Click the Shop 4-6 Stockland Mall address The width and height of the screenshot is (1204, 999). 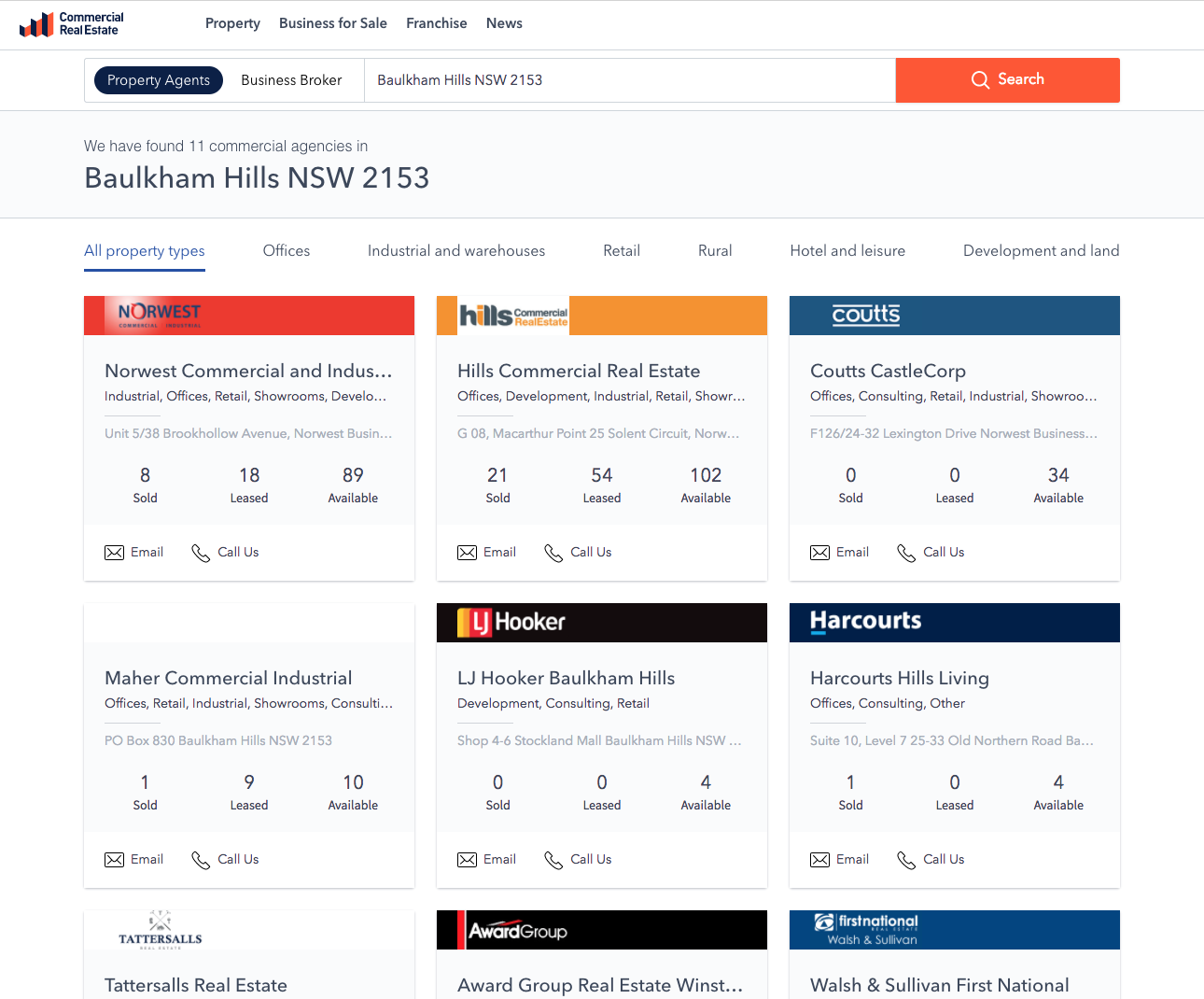point(599,740)
